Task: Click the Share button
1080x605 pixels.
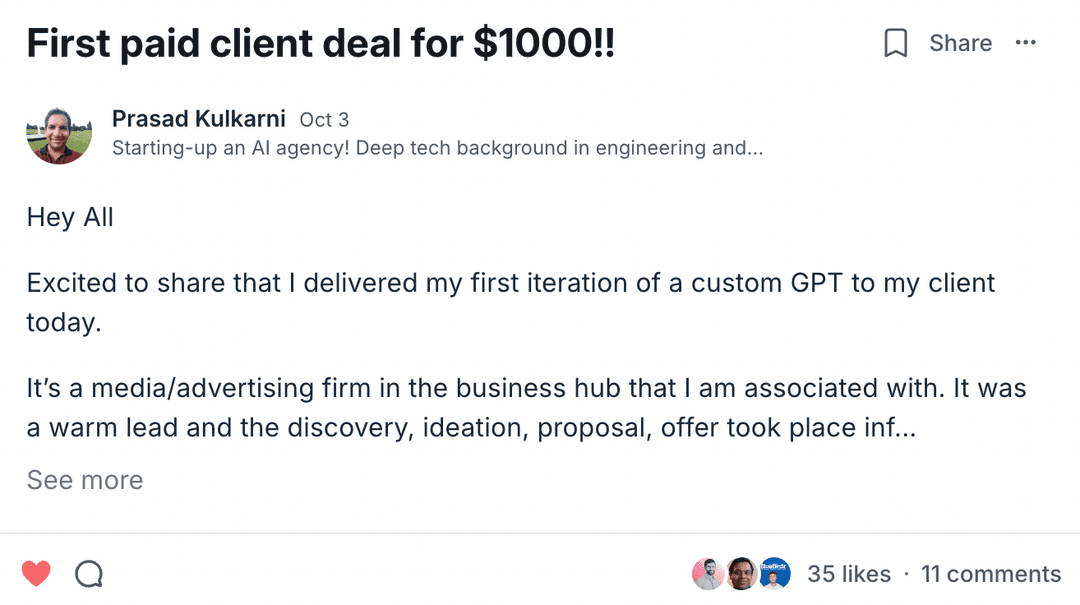Action: click(960, 43)
